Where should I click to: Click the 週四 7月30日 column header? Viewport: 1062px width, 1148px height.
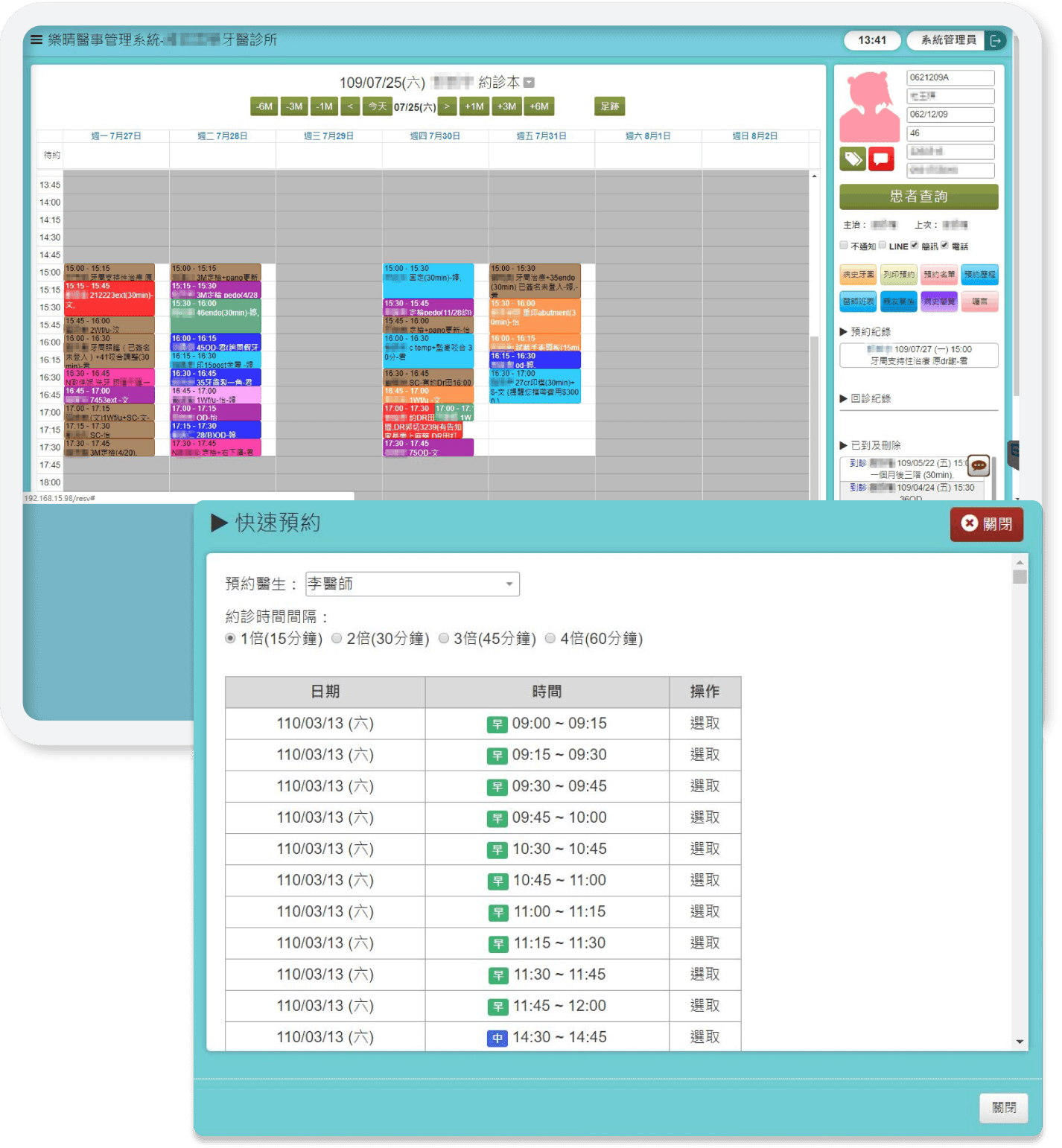tap(435, 136)
